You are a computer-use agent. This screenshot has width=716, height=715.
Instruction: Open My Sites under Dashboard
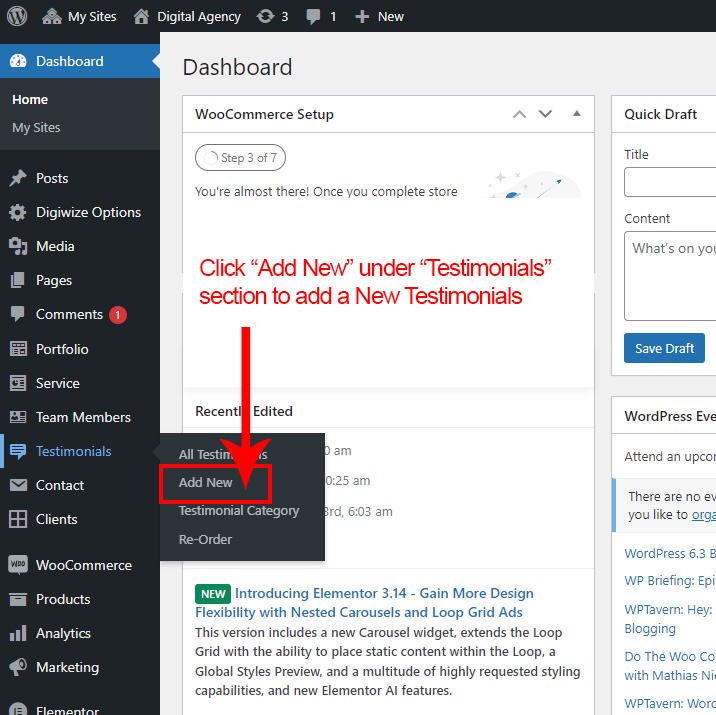click(x=36, y=128)
